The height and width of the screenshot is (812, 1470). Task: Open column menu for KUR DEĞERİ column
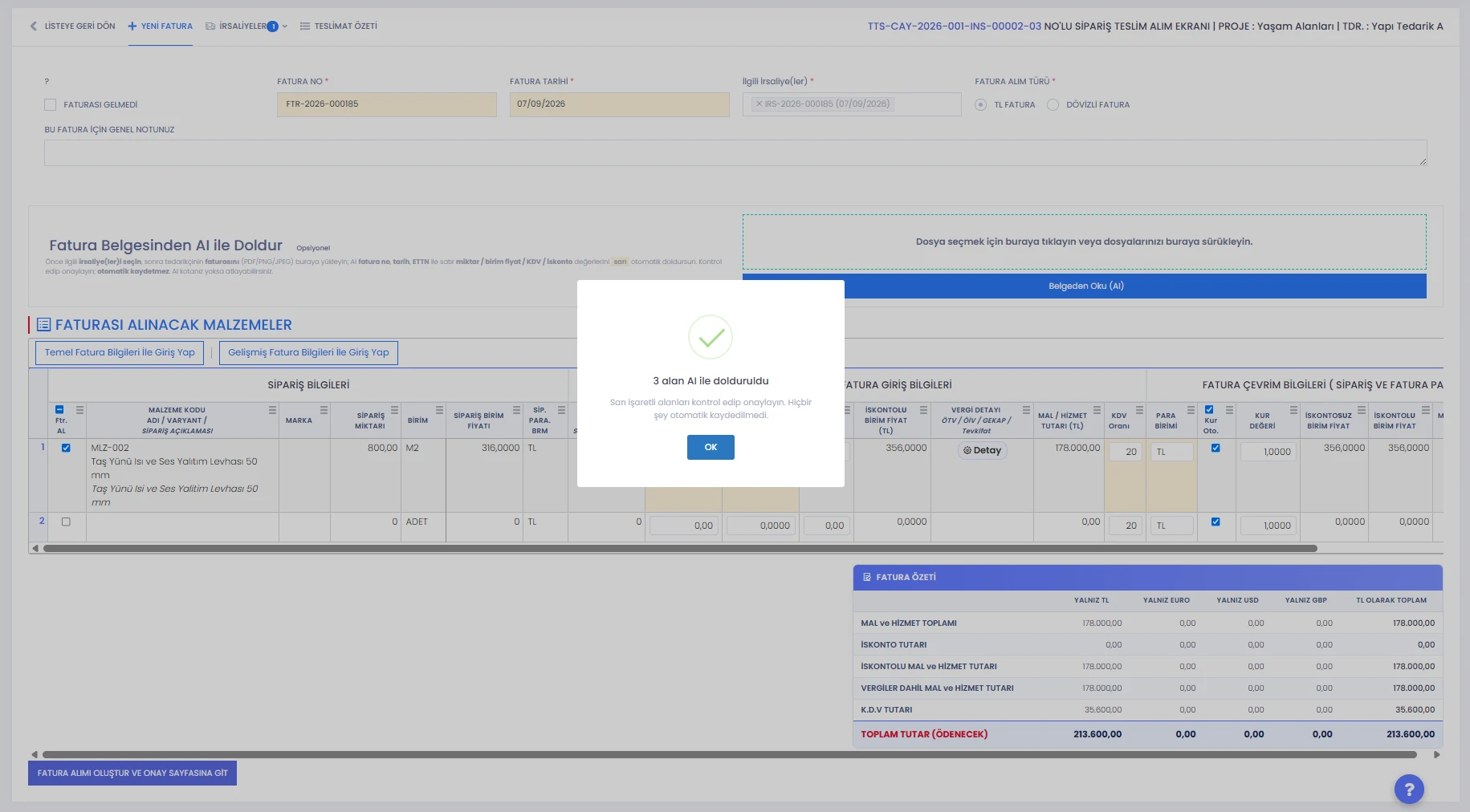click(1294, 410)
